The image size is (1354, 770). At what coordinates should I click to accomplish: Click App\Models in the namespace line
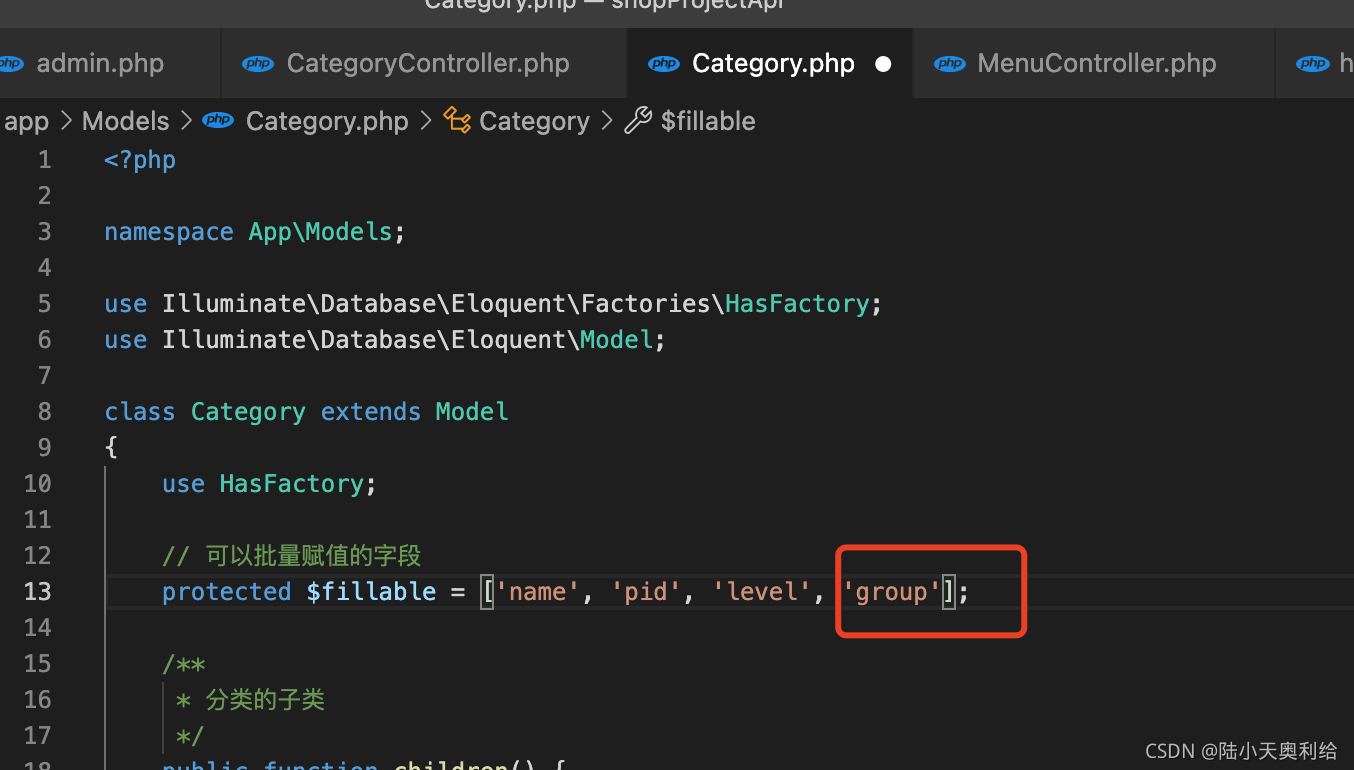coord(320,231)
